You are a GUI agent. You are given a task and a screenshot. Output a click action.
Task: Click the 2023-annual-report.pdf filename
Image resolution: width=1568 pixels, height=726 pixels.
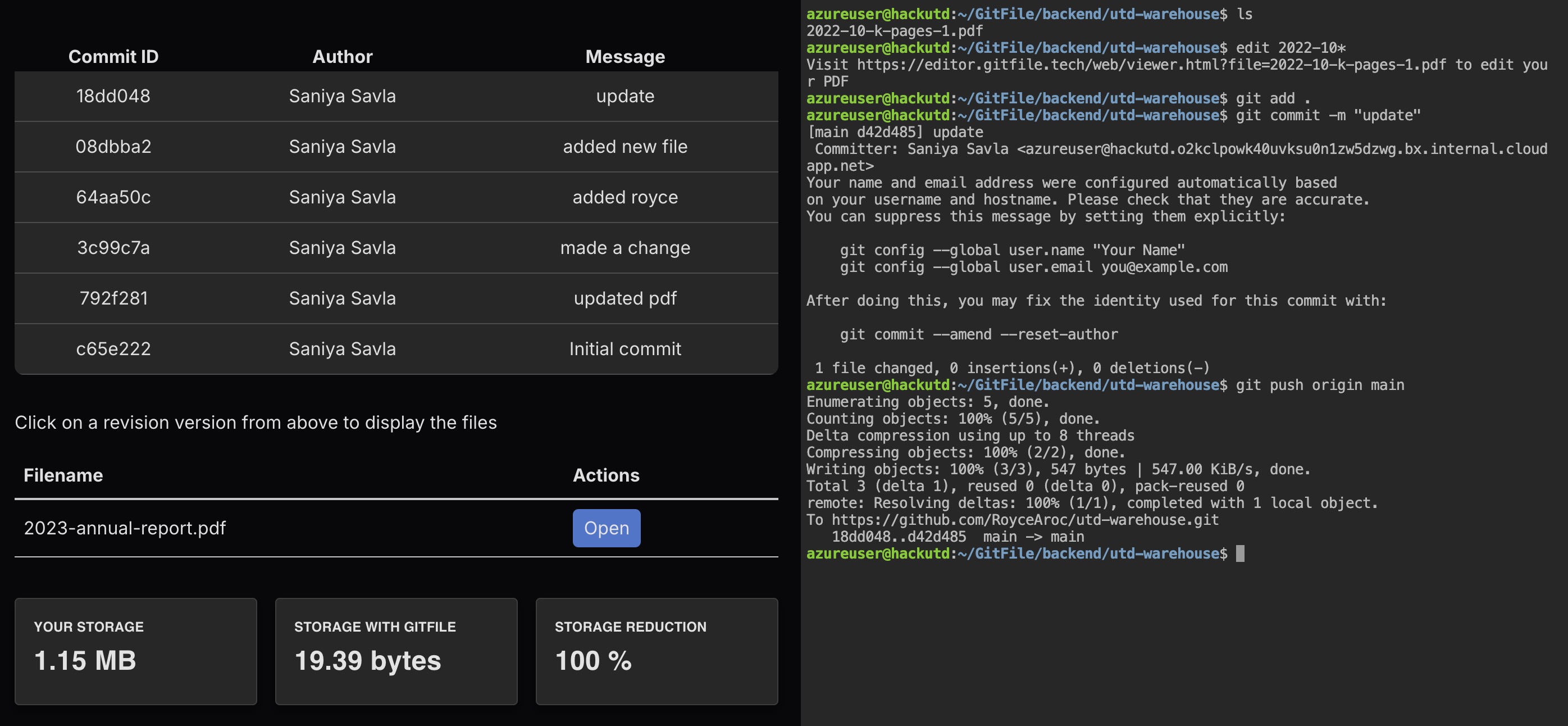pyautogui.click(x=125, y=528)
